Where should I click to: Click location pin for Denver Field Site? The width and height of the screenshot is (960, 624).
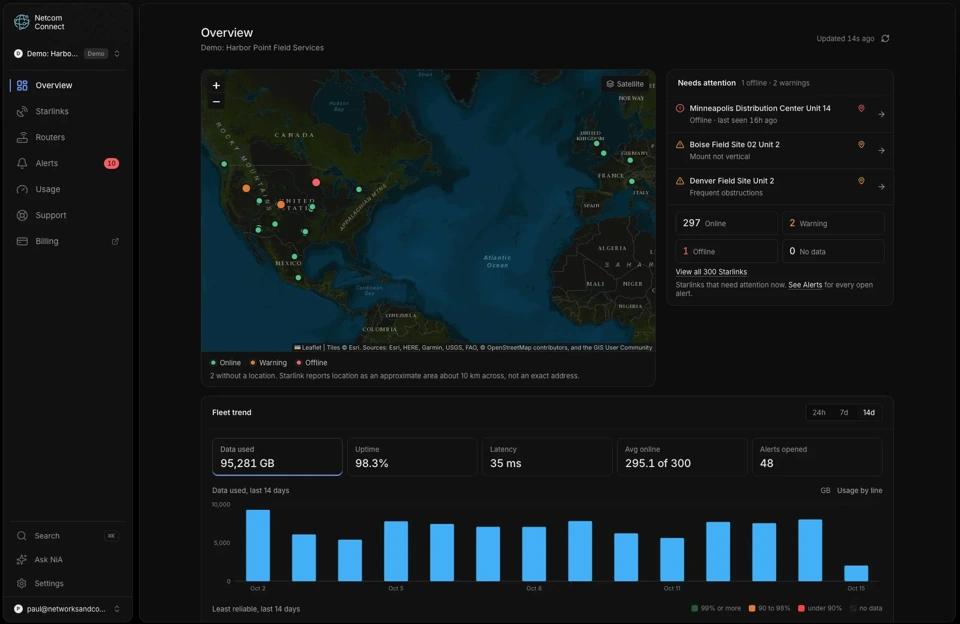861,181
